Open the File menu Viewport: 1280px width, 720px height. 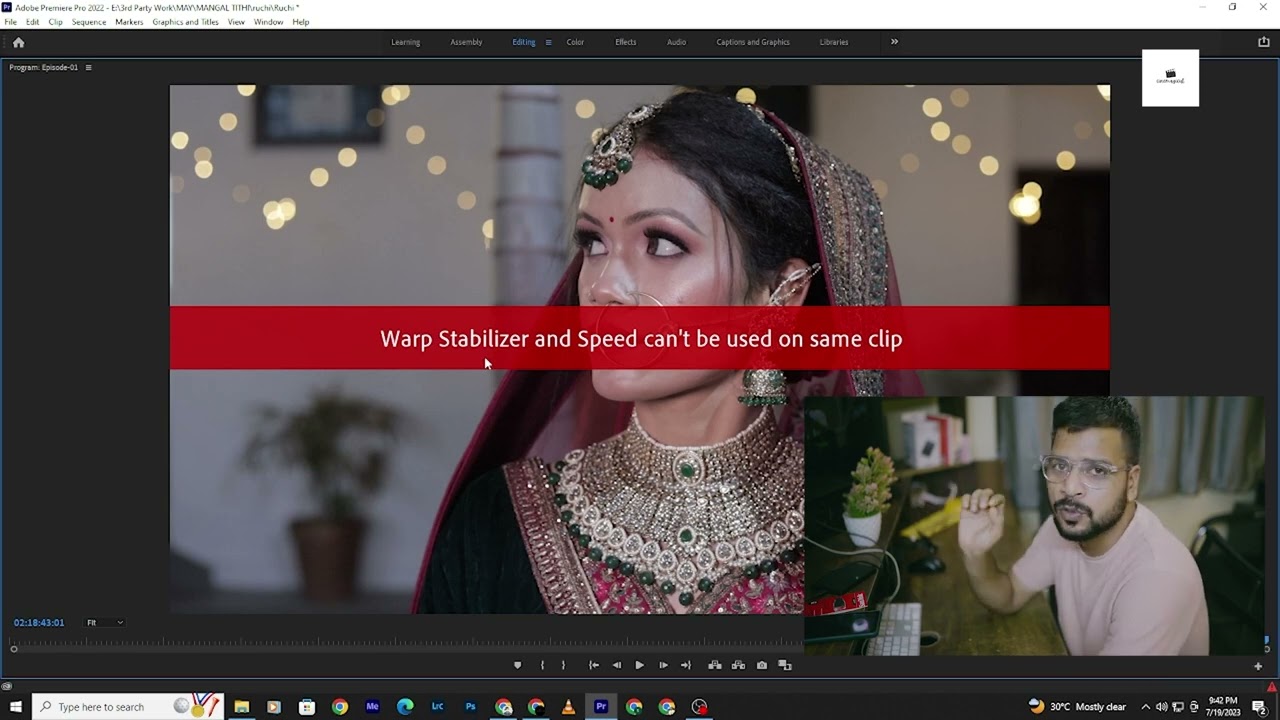(10, 22)
